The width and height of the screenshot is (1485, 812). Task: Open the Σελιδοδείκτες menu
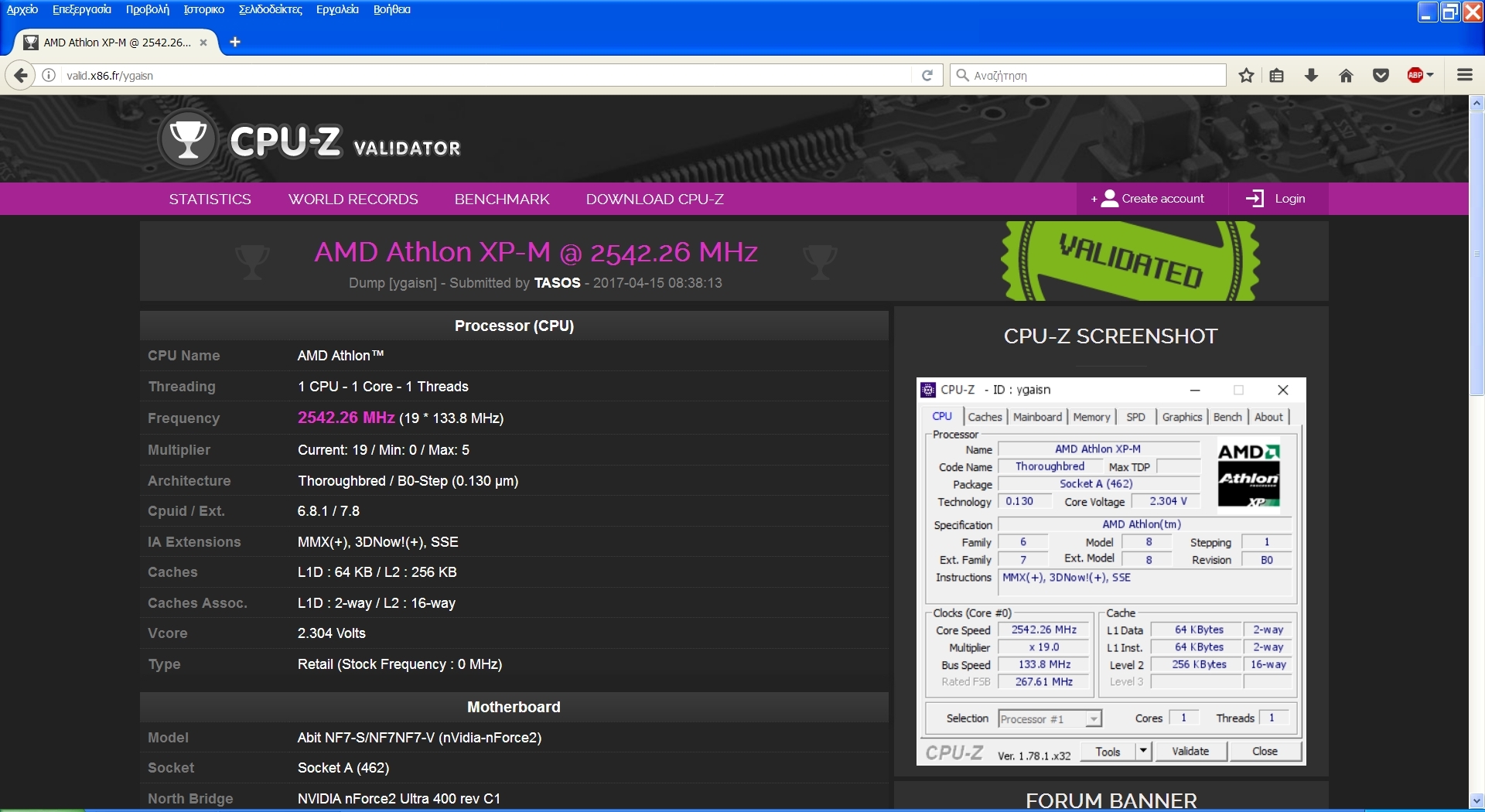(271, 9)
